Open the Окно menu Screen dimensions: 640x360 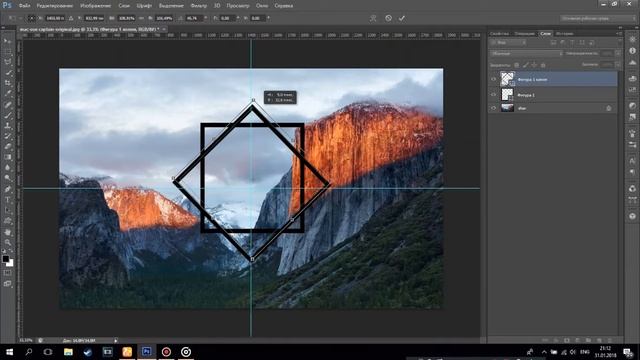tap(262, 6)
